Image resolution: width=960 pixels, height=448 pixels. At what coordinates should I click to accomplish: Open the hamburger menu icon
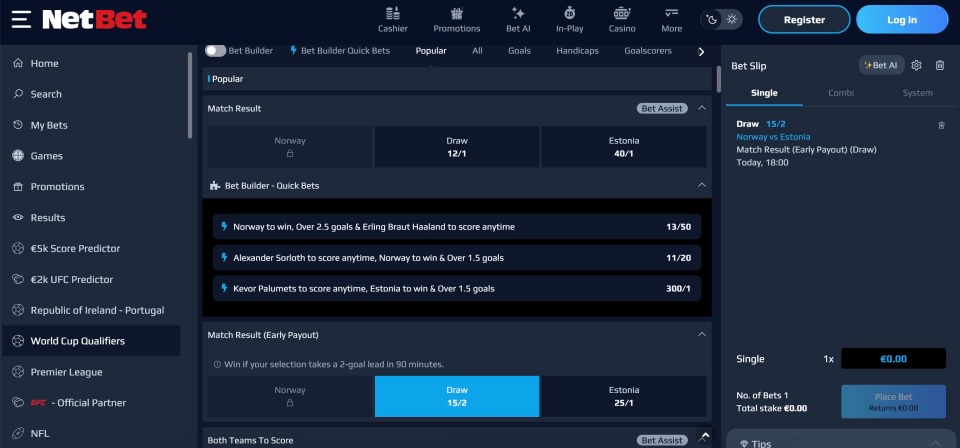(21, 19)
